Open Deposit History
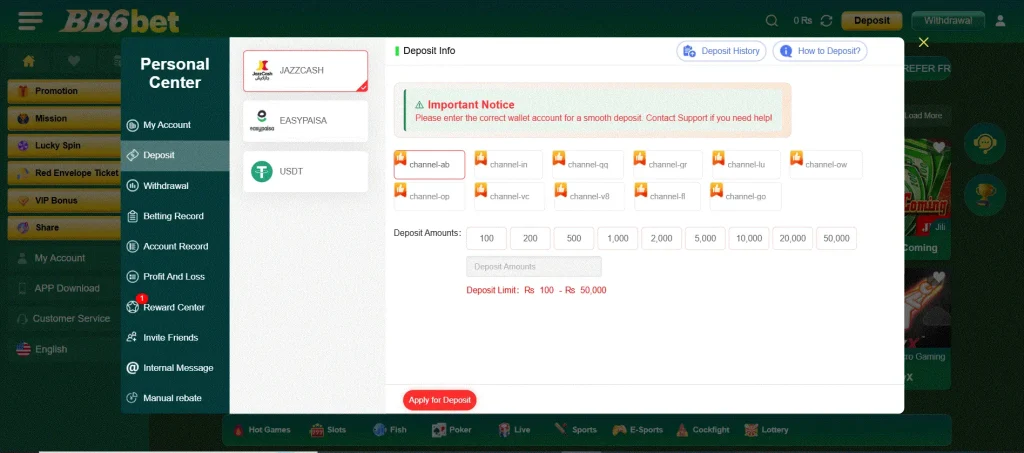 [x=722, y=51]
